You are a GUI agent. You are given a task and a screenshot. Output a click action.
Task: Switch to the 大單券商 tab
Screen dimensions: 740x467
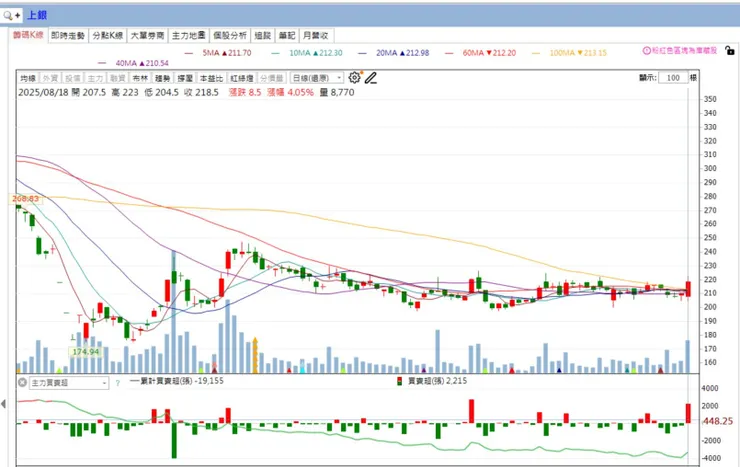click(x=147, y=35)
